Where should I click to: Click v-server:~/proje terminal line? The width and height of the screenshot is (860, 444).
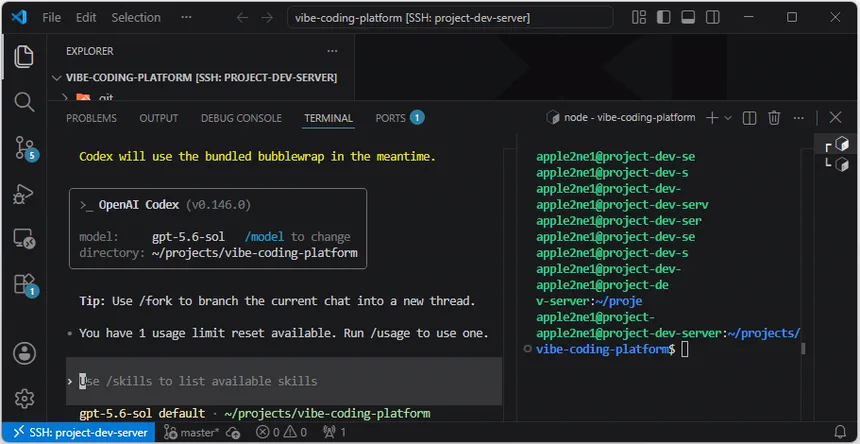(x=589, y=301)
